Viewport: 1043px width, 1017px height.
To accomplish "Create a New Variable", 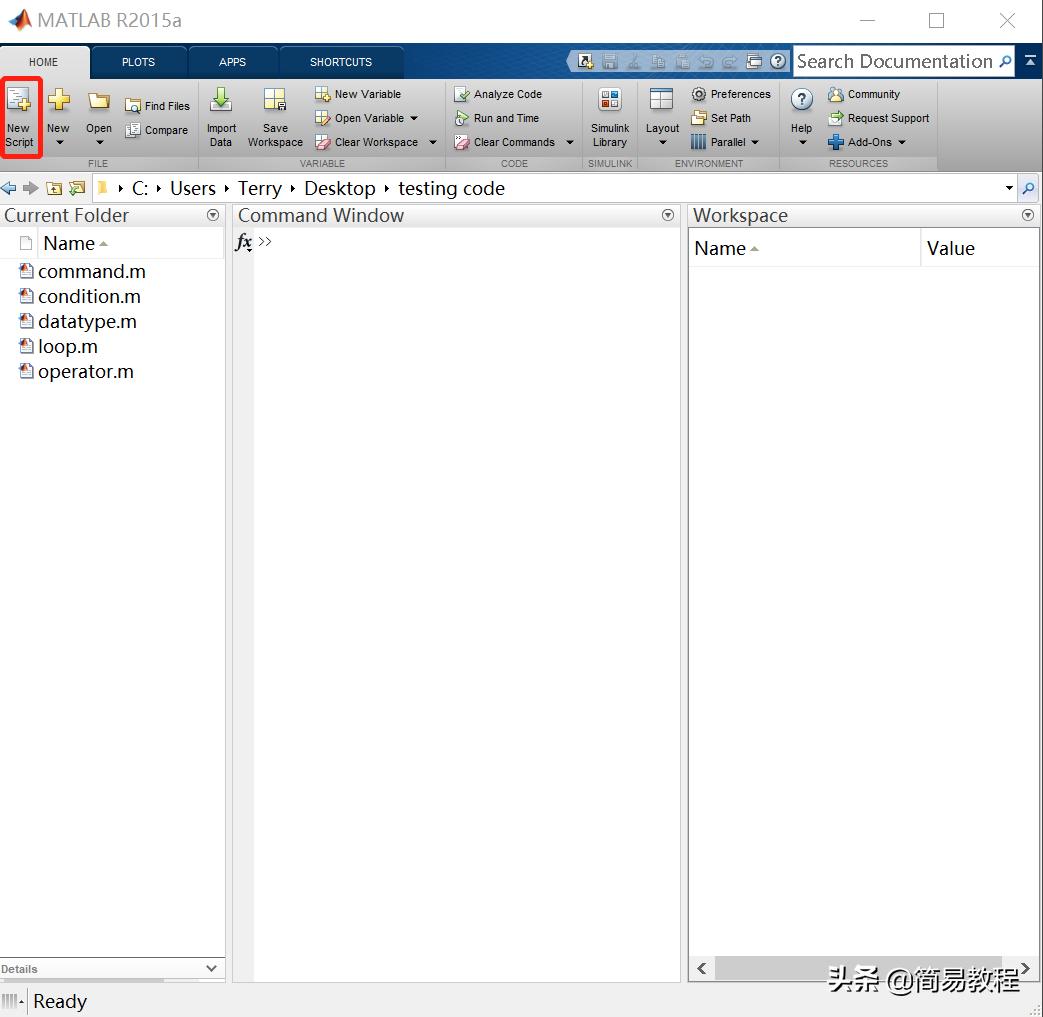I will [358, 94].
